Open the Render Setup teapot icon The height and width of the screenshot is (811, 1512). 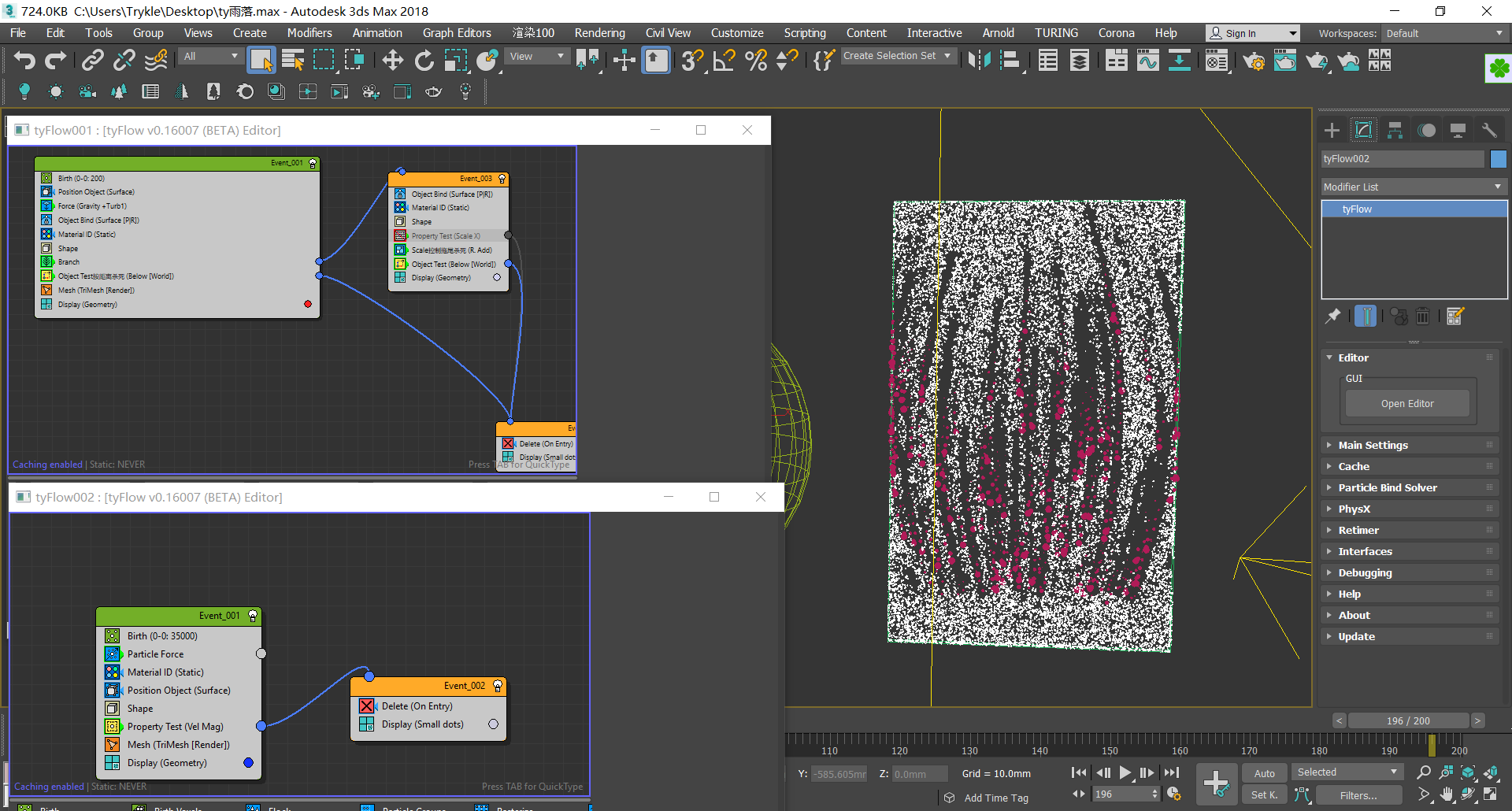tap(1254, 60)
